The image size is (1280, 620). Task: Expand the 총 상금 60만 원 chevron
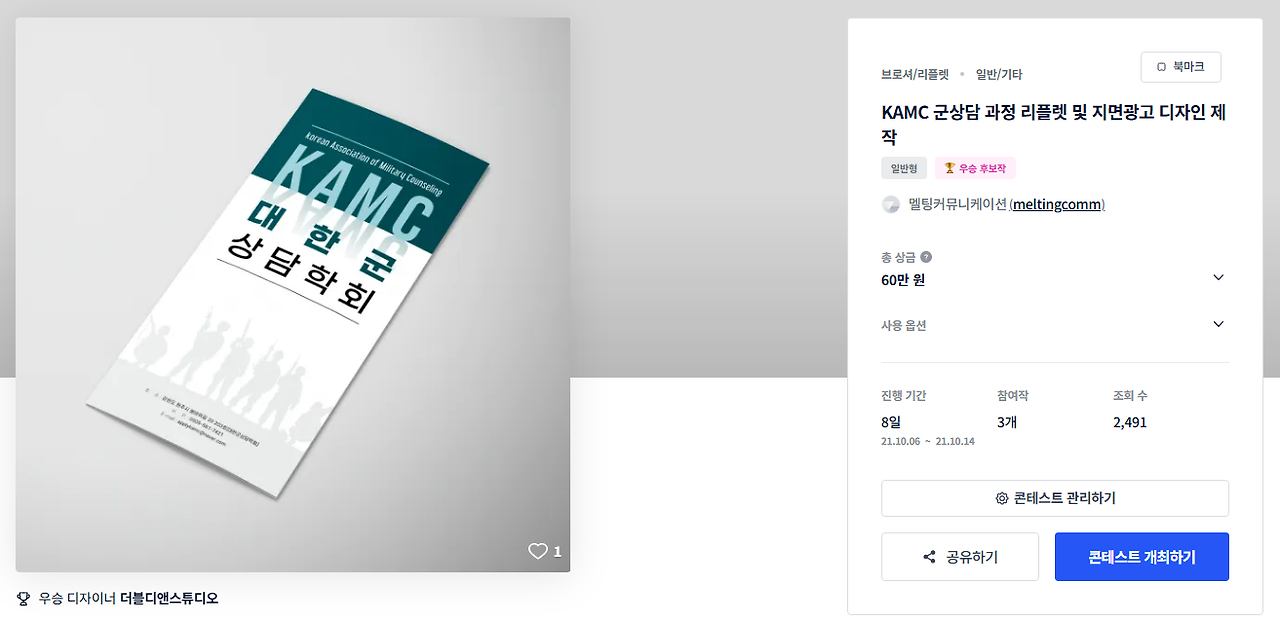click(x=1218, y=277)
